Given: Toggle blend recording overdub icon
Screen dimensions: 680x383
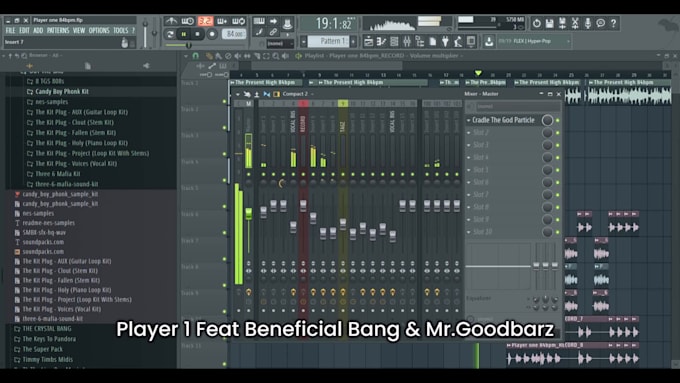Looking at the screenshot, I should coord(222,21).
